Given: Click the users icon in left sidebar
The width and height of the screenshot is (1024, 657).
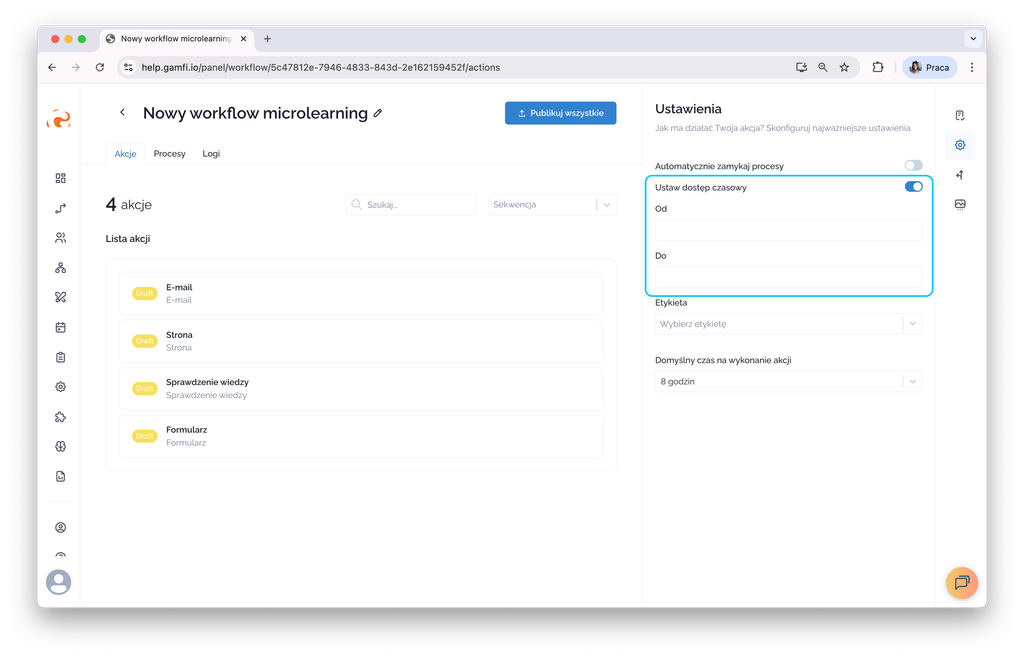Looking at the screenshot, I should 61,238.
